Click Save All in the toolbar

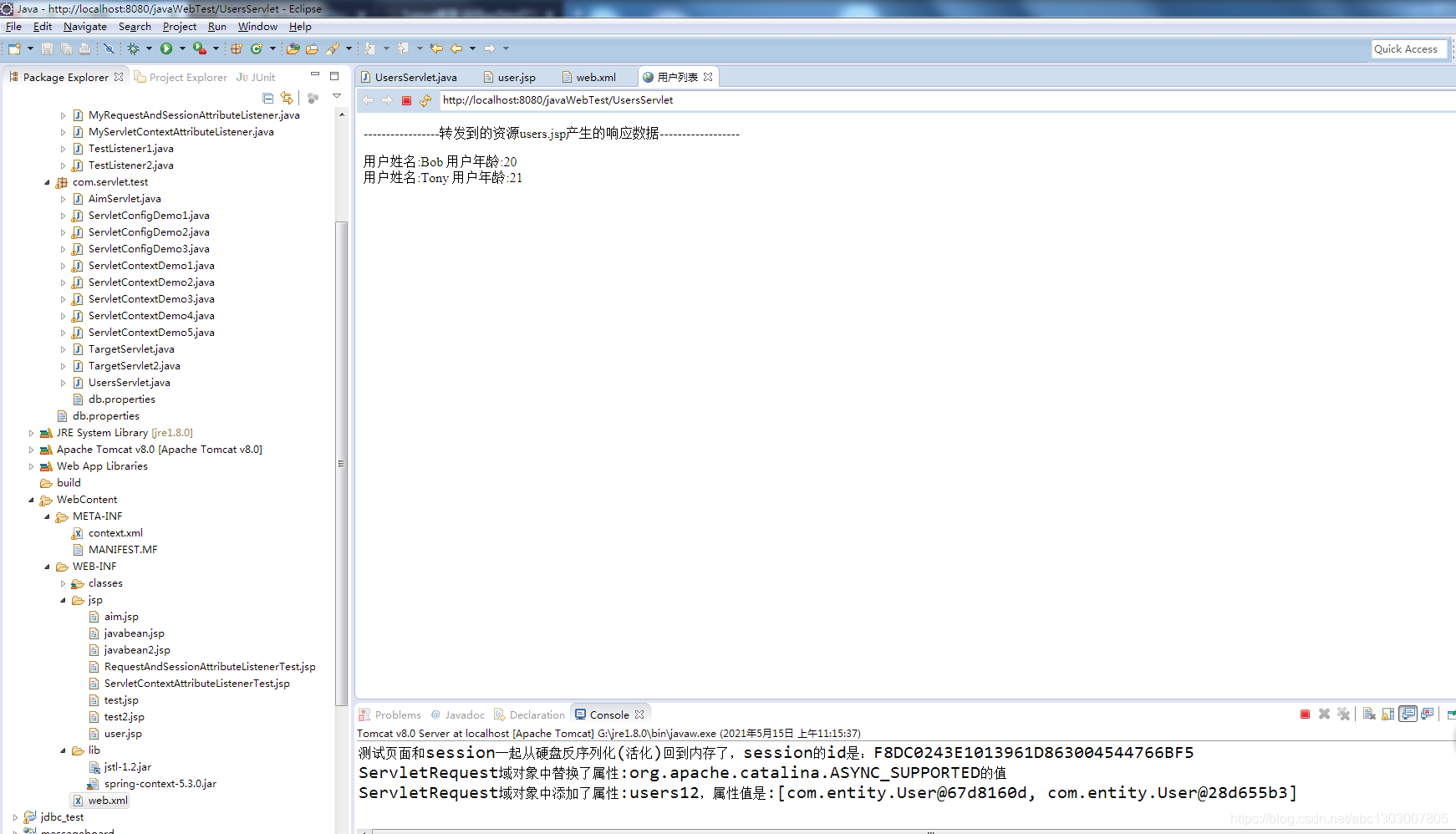pos(66,48)
